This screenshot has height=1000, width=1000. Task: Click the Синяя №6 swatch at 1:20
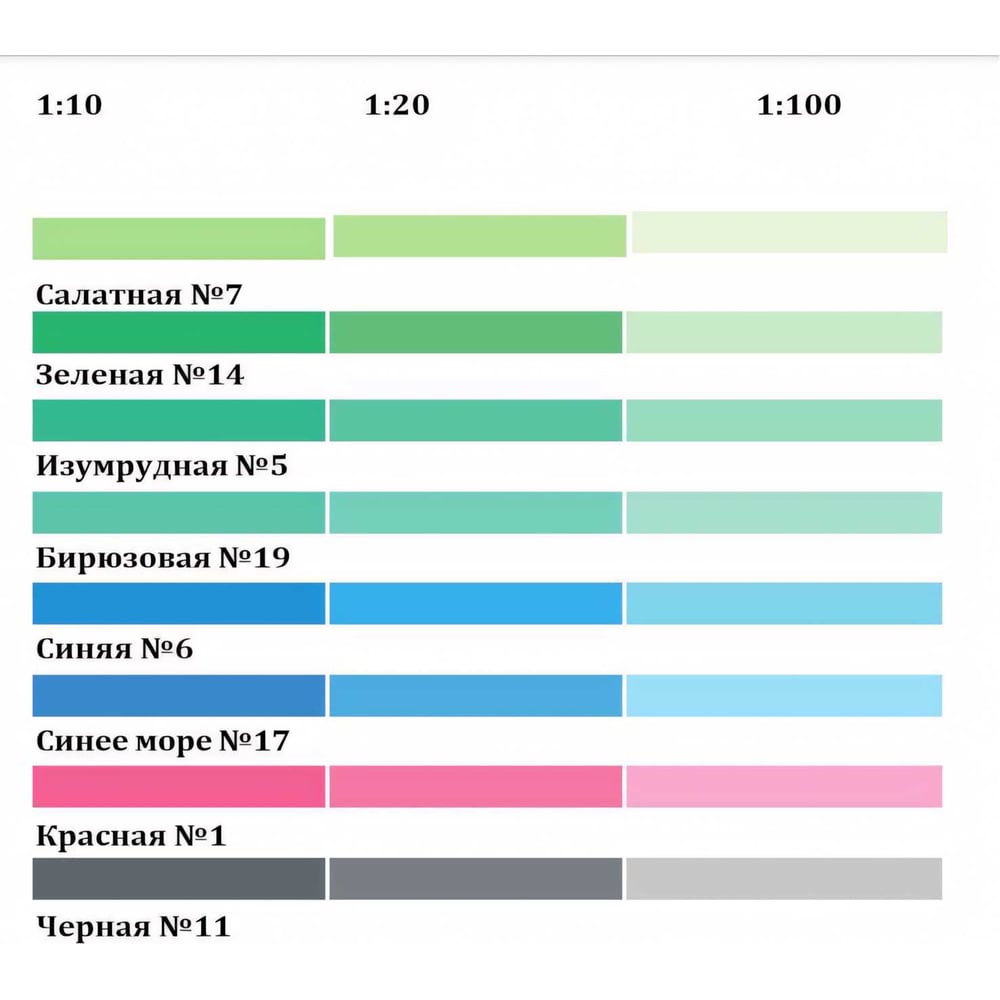coord(475,603)
